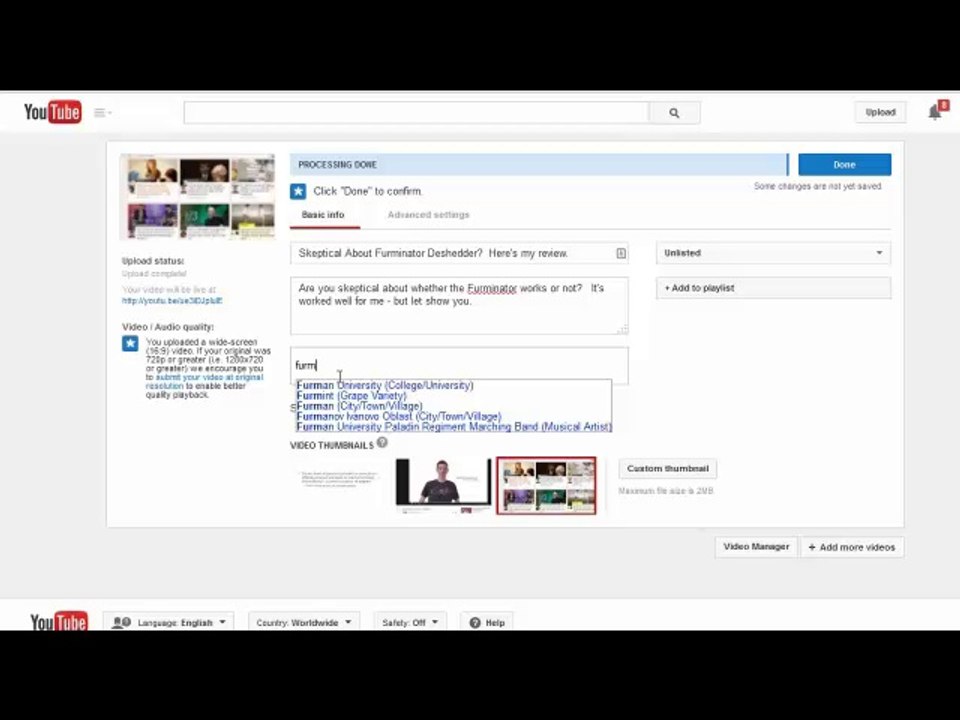Click the blue Done button

click(x=844, y=165)
